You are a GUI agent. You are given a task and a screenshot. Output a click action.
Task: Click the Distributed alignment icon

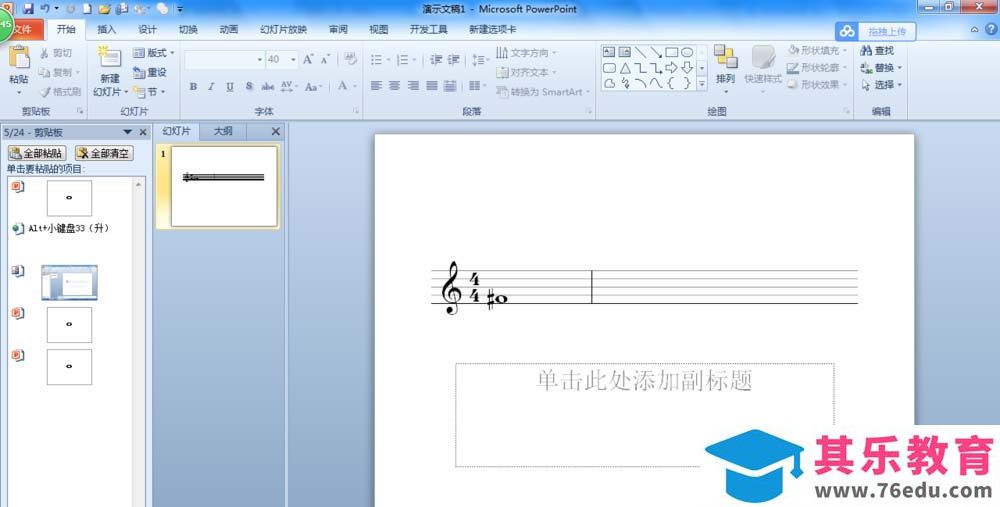(450, 85)
